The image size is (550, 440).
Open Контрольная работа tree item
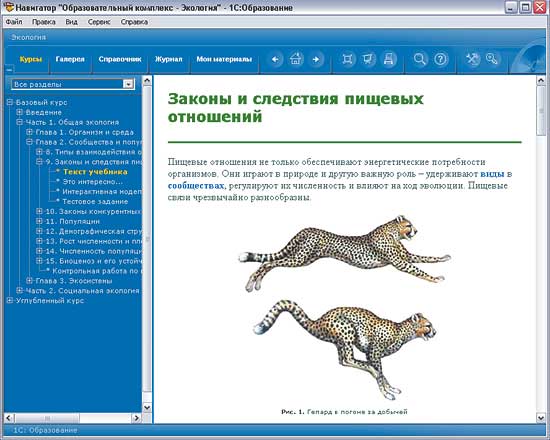click(x=97, y=271)
